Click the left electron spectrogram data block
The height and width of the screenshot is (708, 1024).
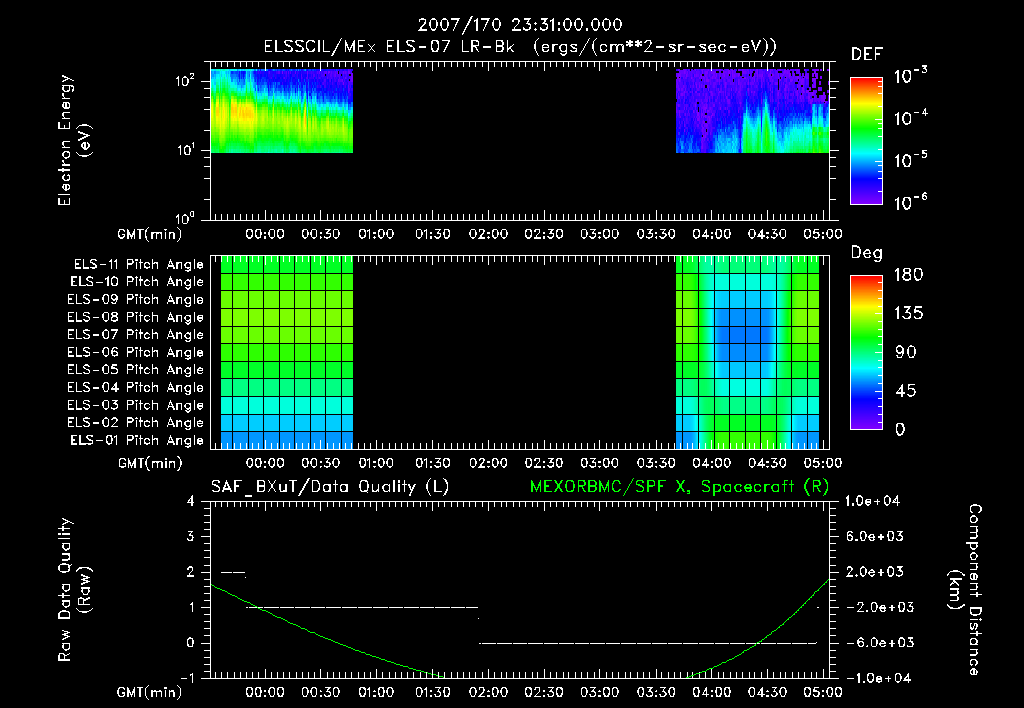pos(281,111)
